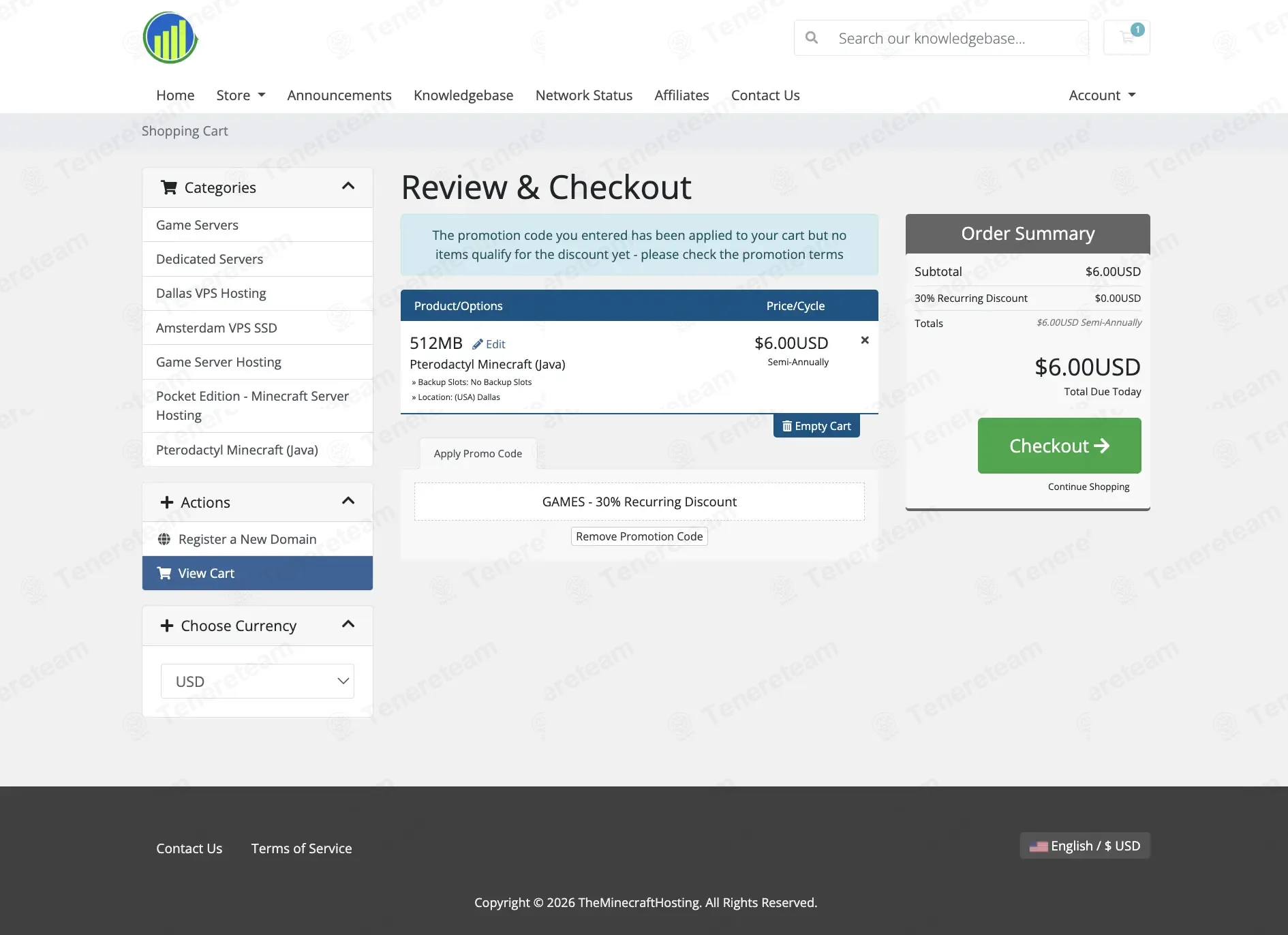The width and height of the screenshot is (1288, 935).
Task: Collapse the Actions panel
Action: click(x=348, y=501)
